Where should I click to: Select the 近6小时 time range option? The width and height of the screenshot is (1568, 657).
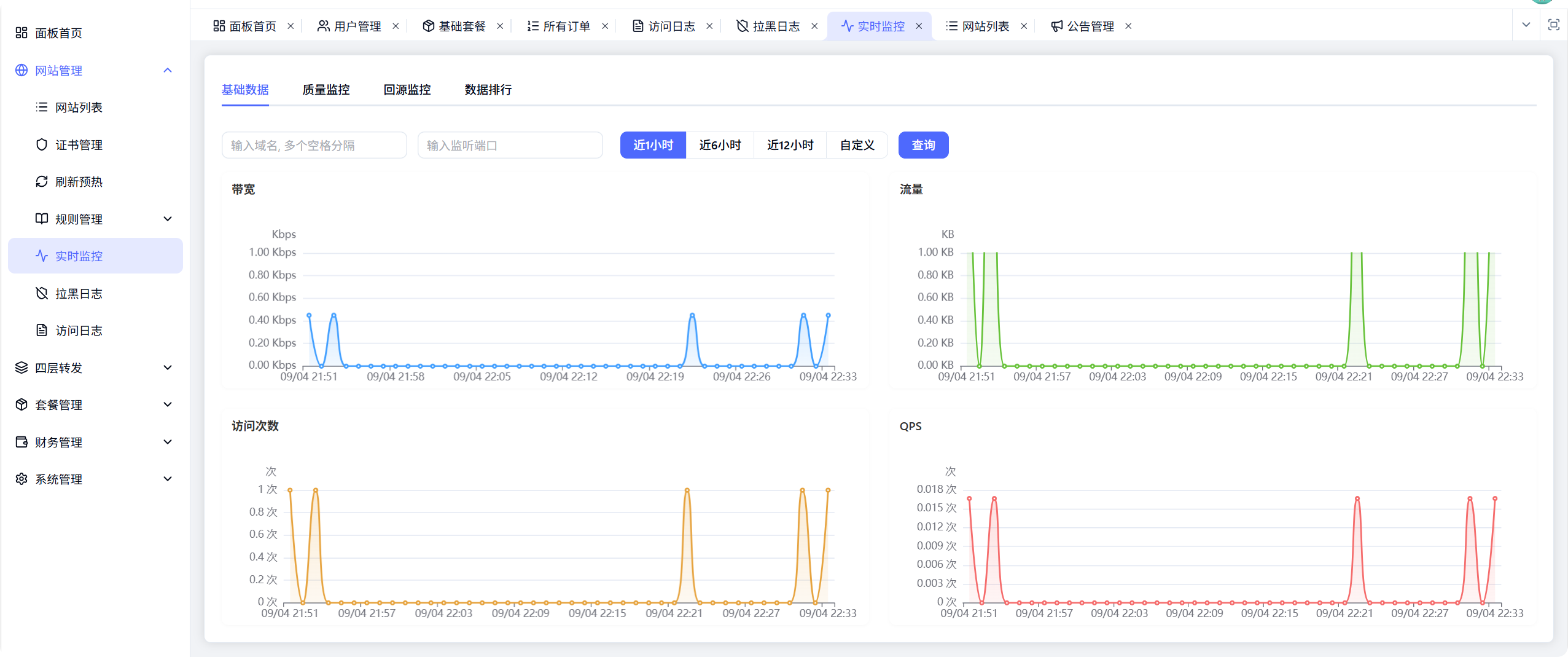click(x=720, y=146)
